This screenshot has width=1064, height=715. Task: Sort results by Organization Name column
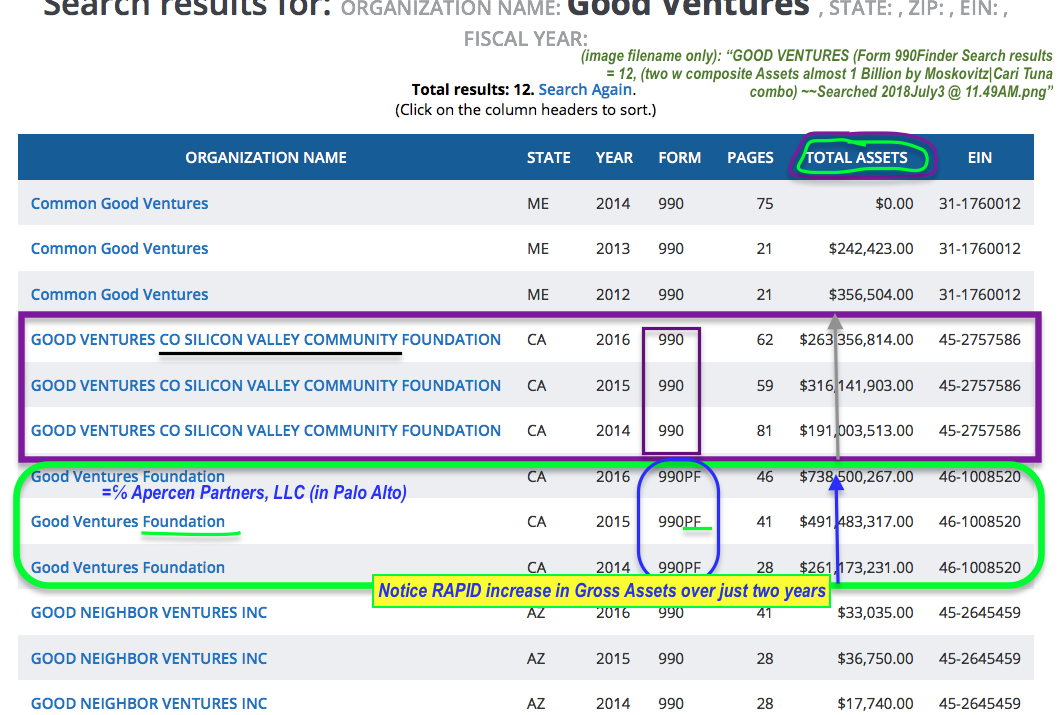coord(266,157)
